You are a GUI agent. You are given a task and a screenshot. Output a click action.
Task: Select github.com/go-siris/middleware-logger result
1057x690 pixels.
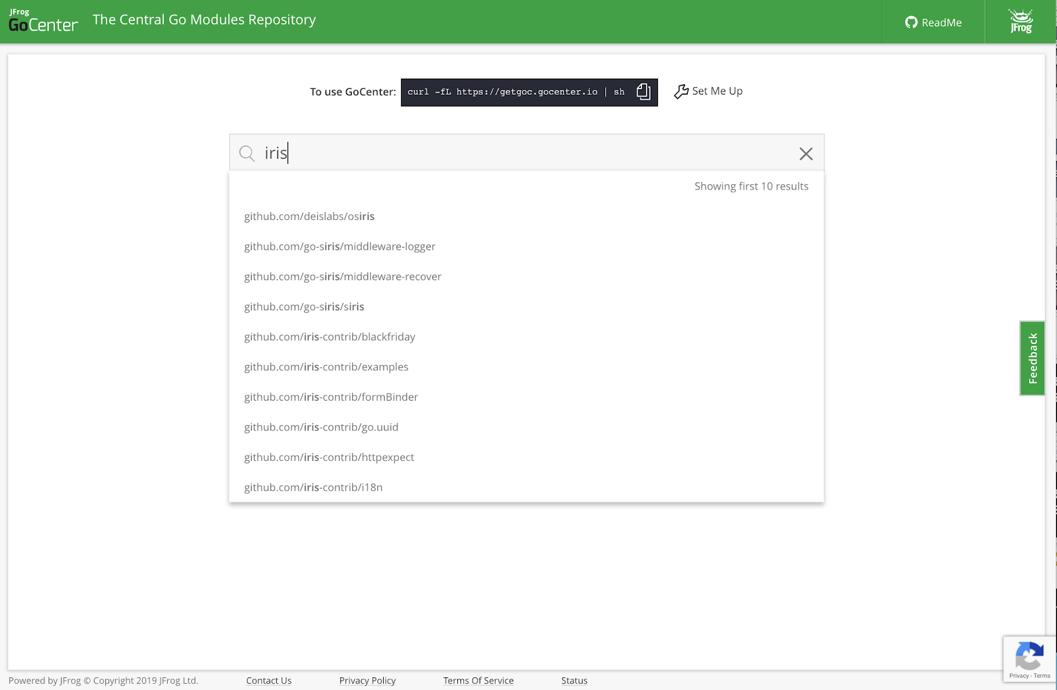point(526,247)
